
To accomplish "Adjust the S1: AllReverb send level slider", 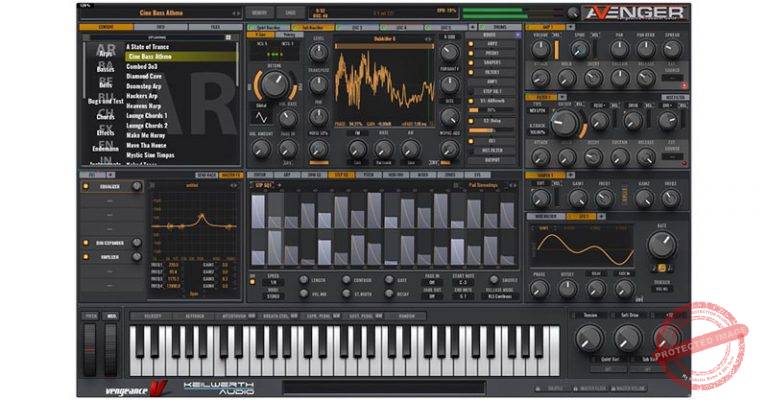I will click(x=491, y=110).
